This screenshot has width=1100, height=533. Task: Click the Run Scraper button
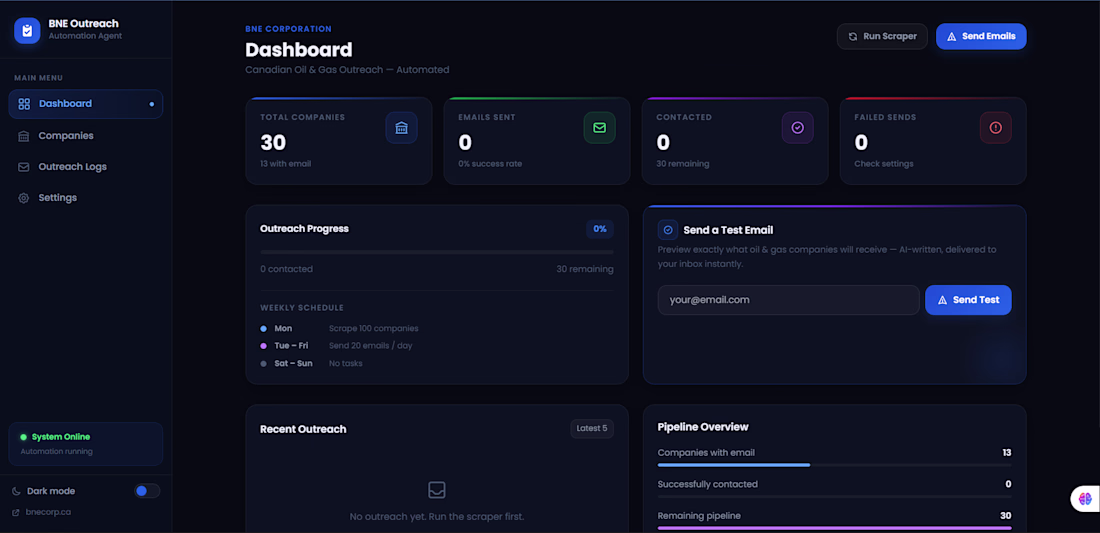point(883,36)
